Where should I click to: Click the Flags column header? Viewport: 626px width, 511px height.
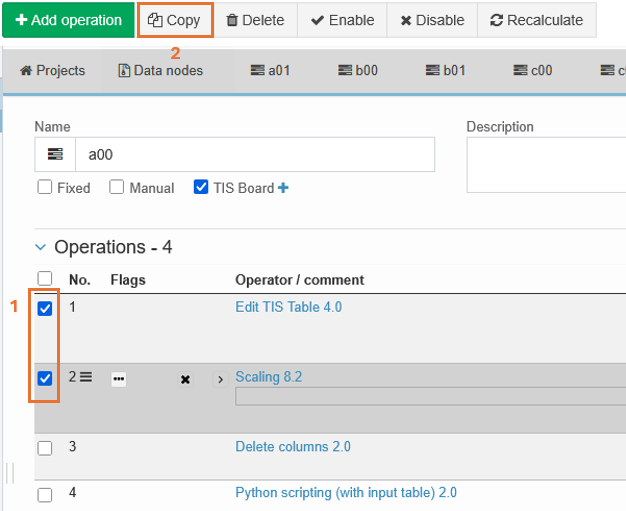coord(128,280)
